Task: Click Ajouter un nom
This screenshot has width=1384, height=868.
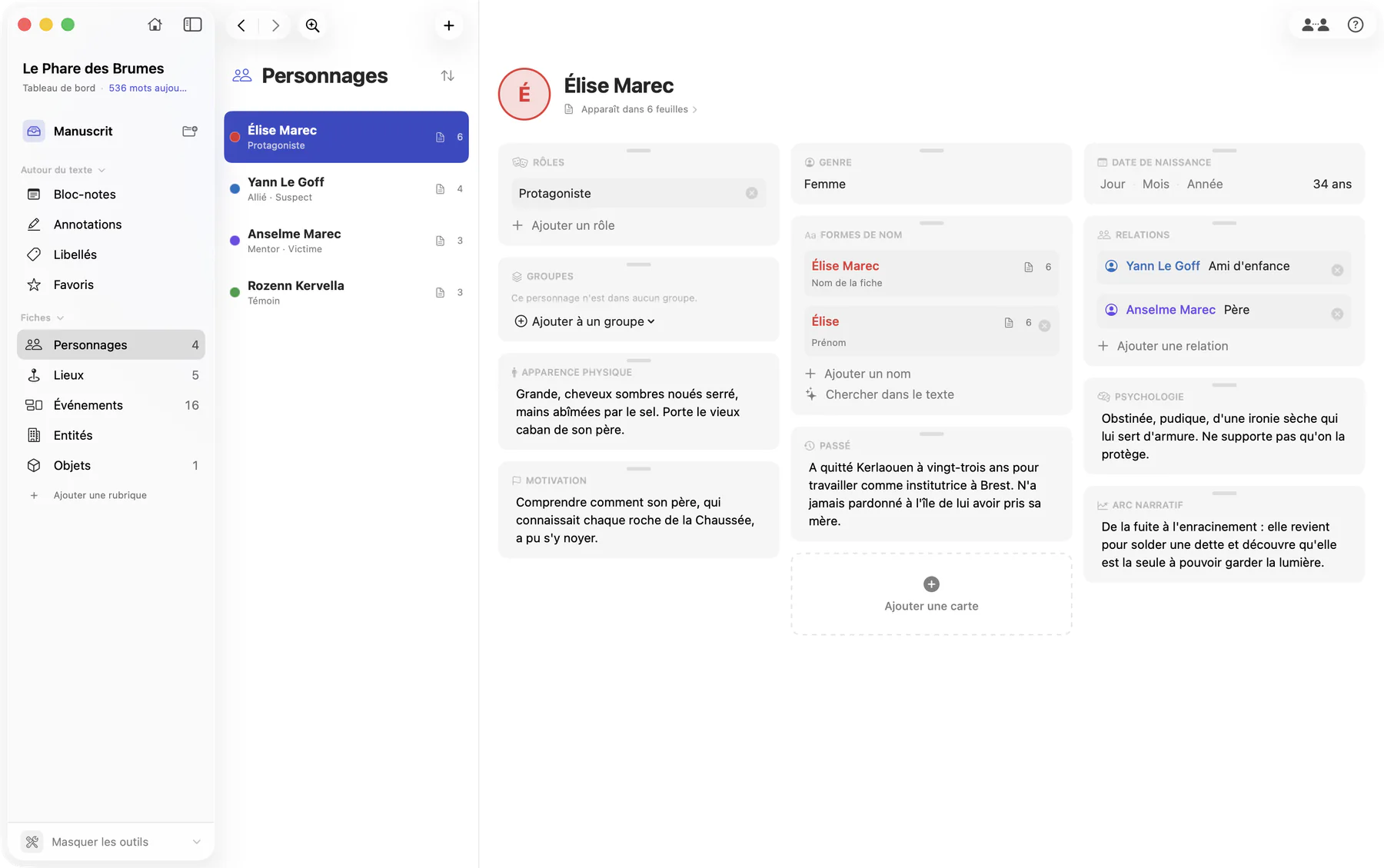Action: [x=858, y=374]
